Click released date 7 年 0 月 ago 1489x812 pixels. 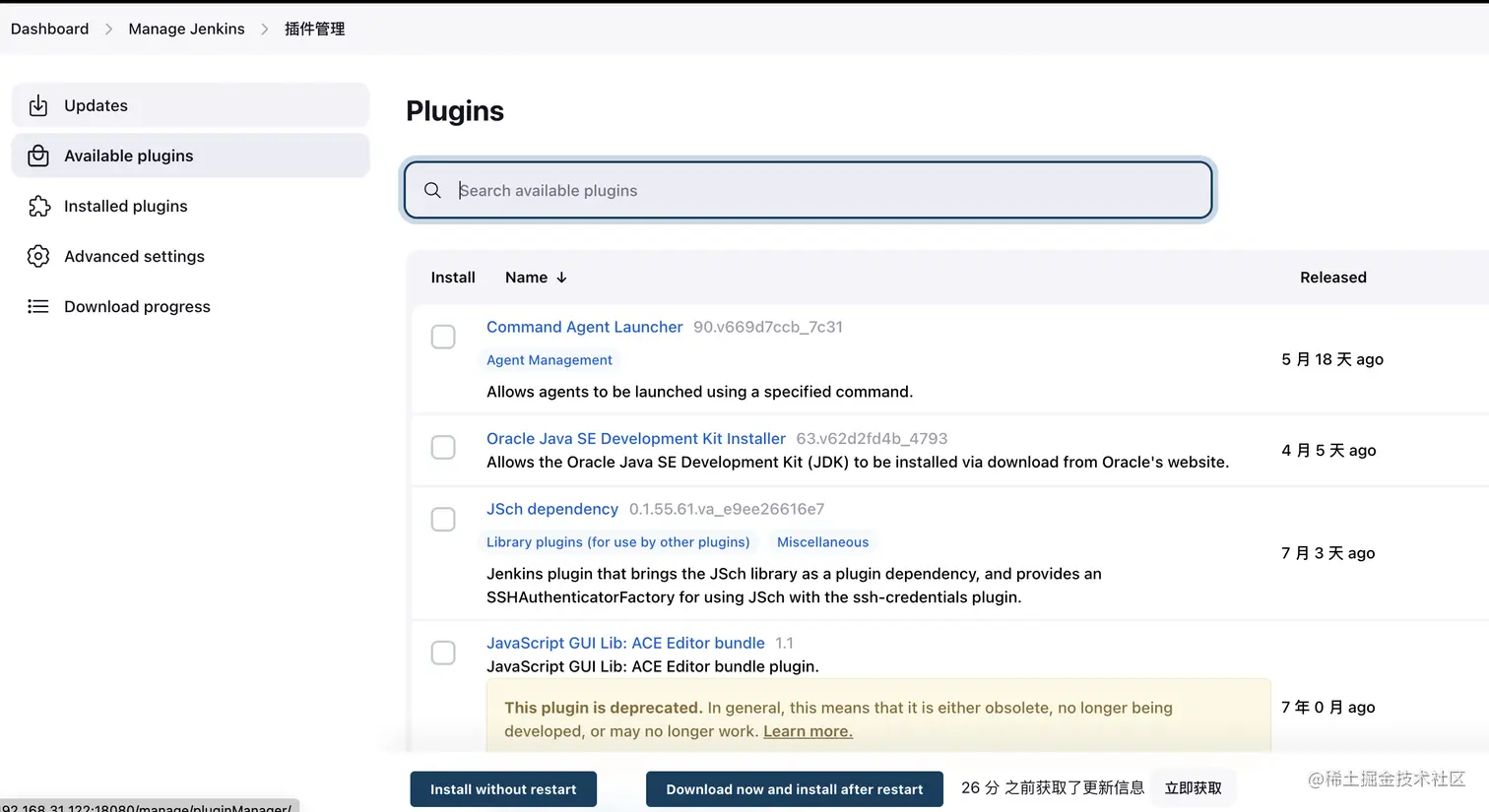1328,707
